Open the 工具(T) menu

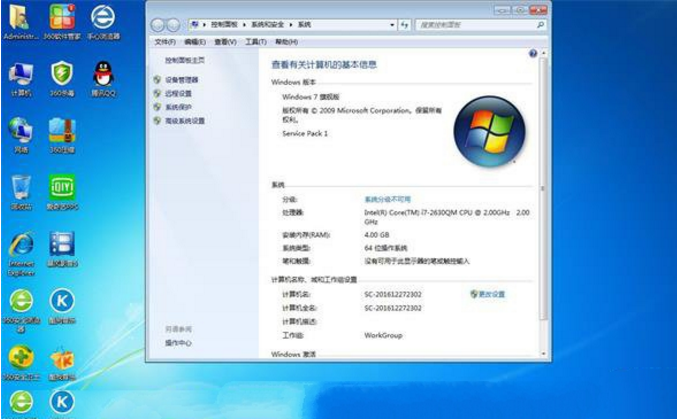(256, 42)
